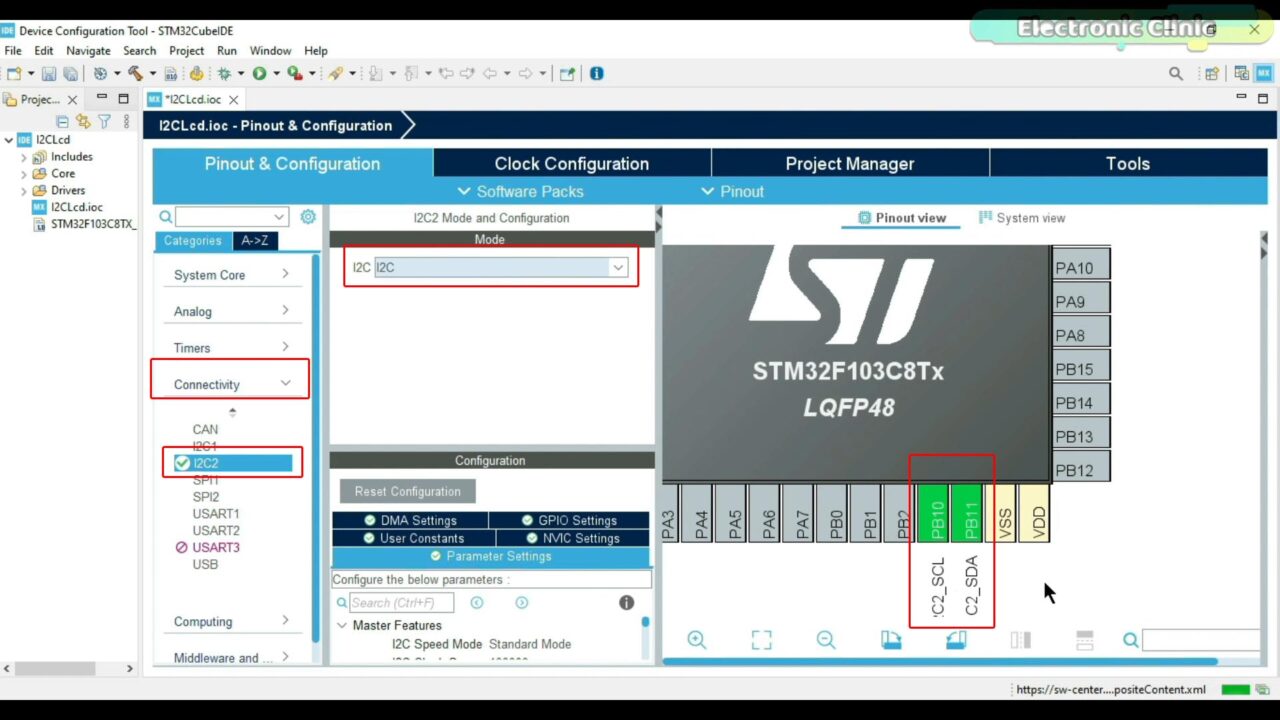Click the blue Information toolbar icon
Screen dimensions: 1280x720
click(x=597, y=73)
